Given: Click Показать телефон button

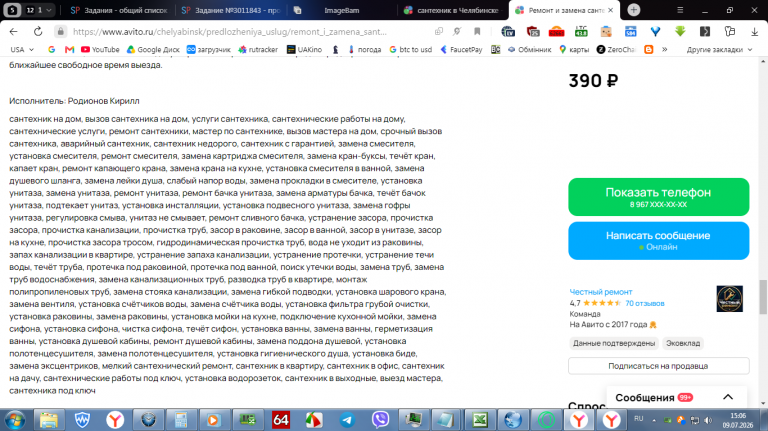Looking at the screenshot, I should 658,197.
